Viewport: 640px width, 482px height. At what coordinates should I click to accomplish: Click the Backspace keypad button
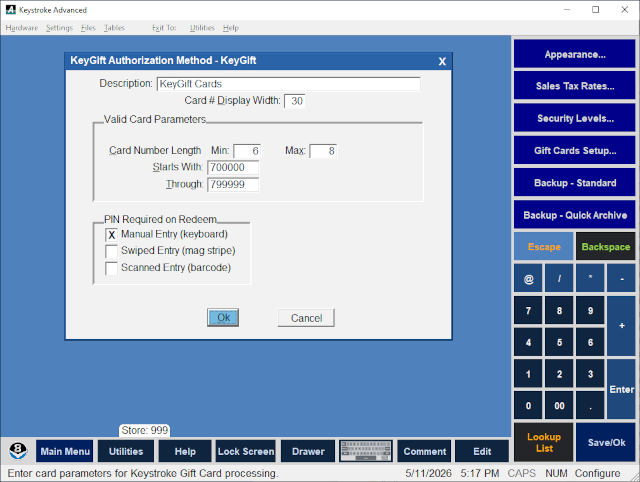click(x=605, y=247)
